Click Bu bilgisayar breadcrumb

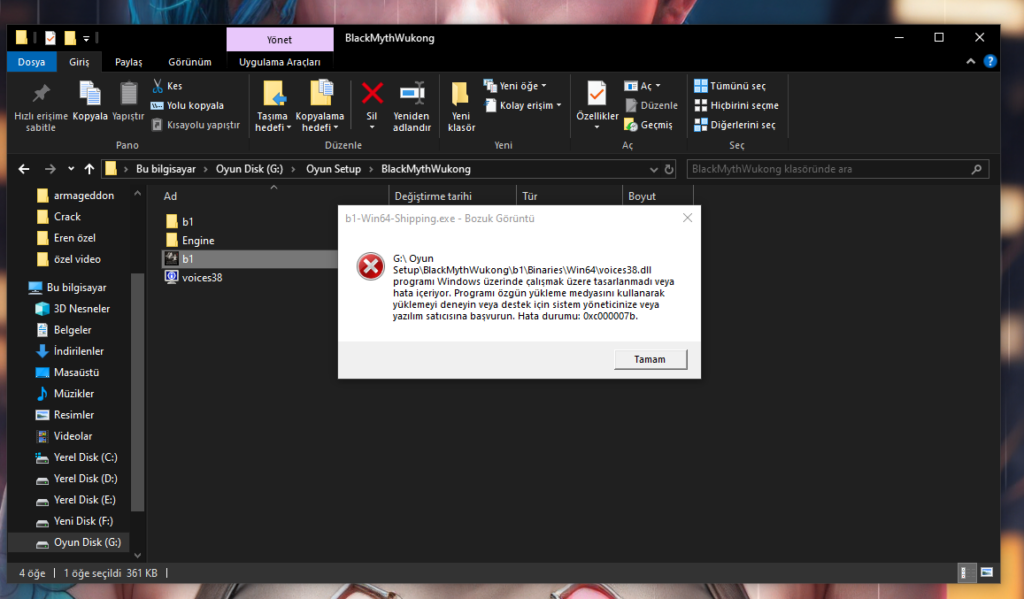tap(166, 169)
